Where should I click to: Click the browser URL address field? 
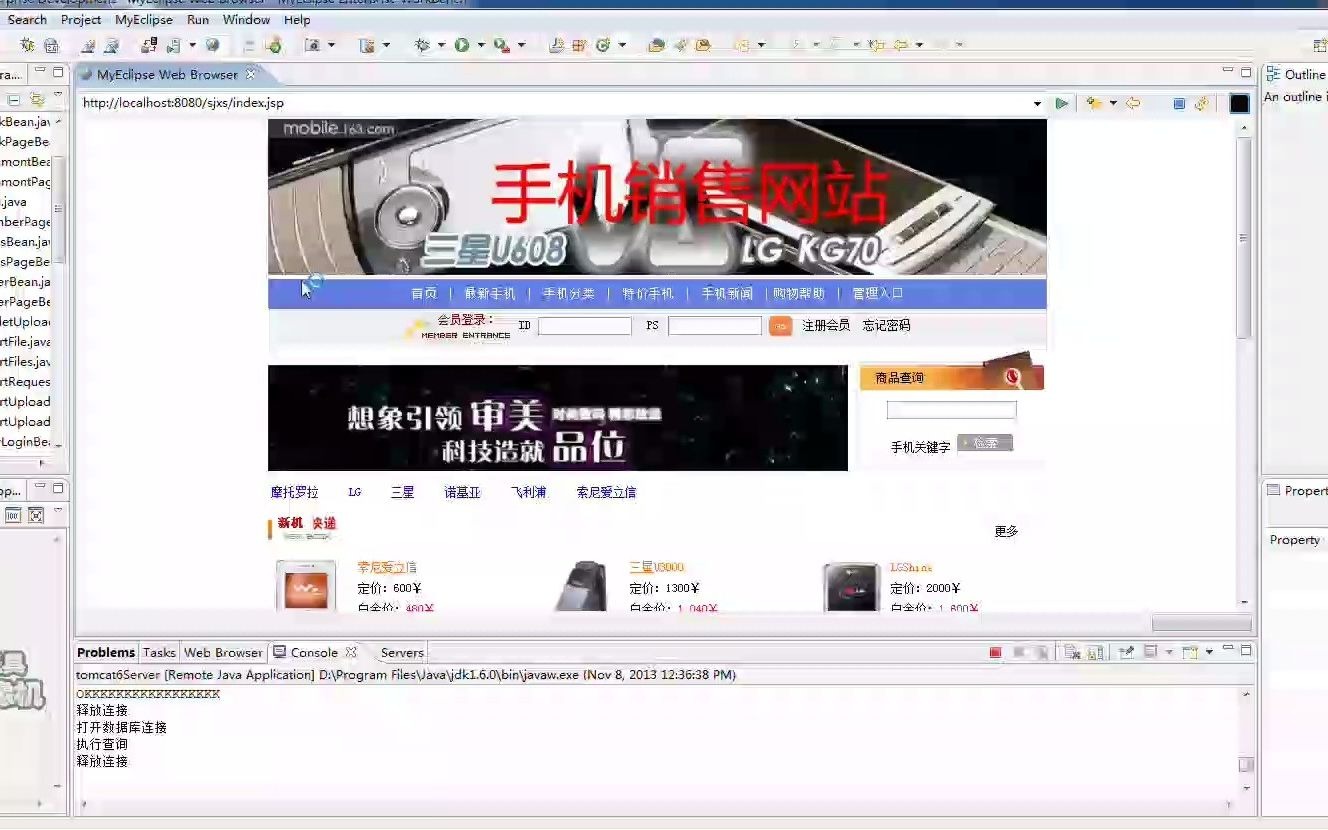click(555, 103)
